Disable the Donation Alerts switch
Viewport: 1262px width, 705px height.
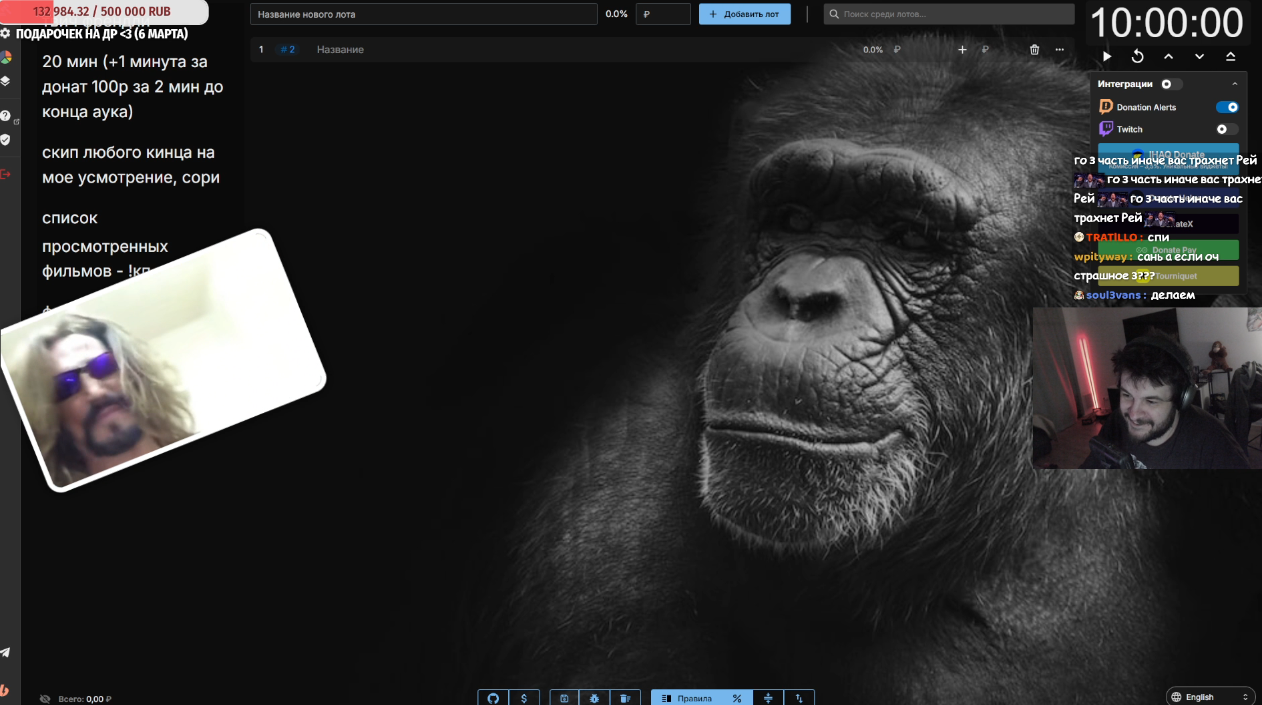pyautogui.click(x=1227, y=107)
